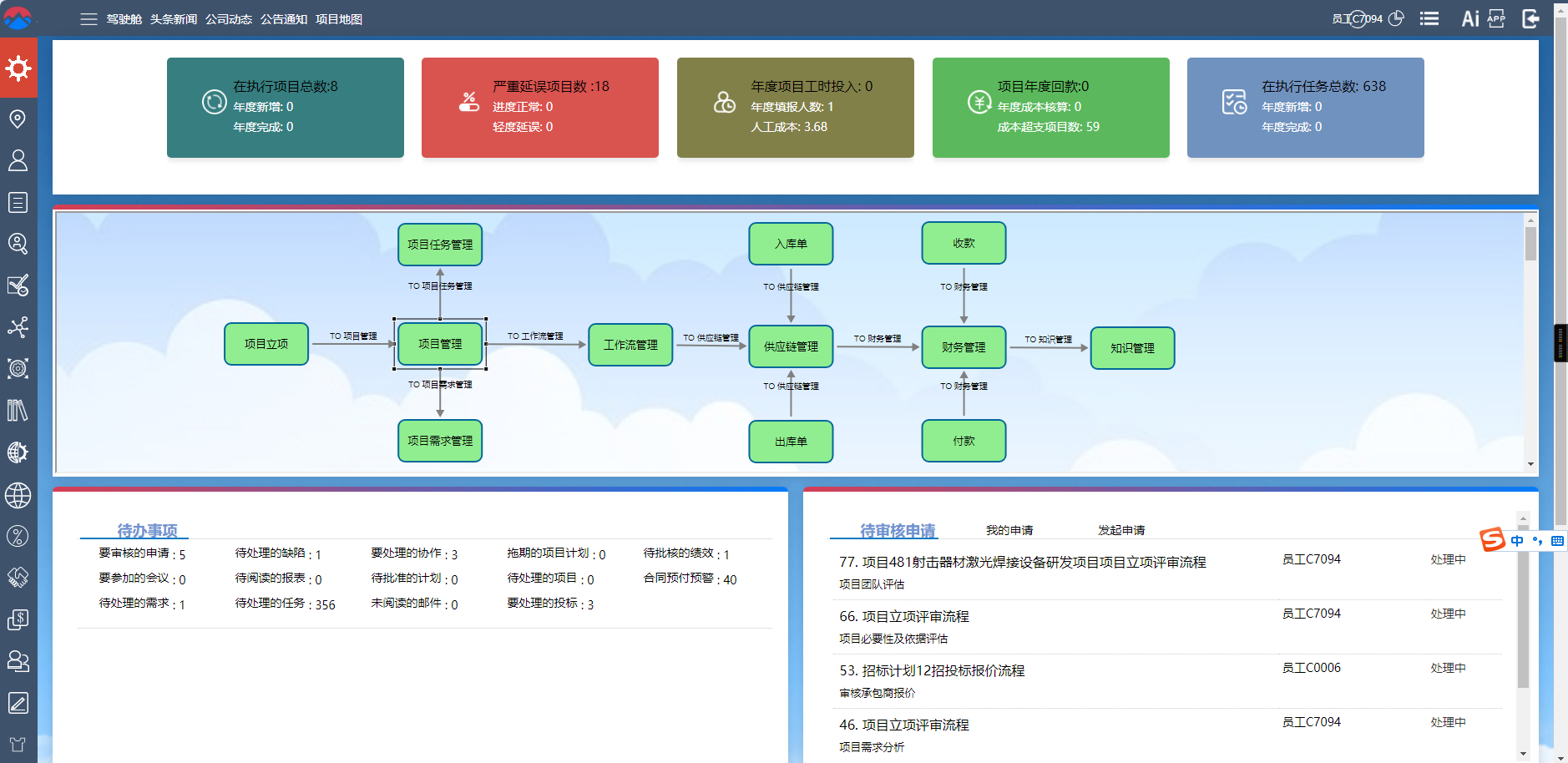Click the 待处理的任务 : 356 link
Image resolution: width=1568 pixels, height=763 pixels.
click(286, 604)
